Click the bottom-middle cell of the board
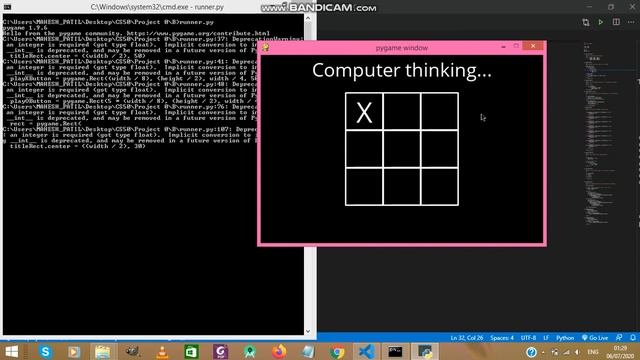Image resolution: width=640 pixels, height=360 pixels. coord(402,187)
